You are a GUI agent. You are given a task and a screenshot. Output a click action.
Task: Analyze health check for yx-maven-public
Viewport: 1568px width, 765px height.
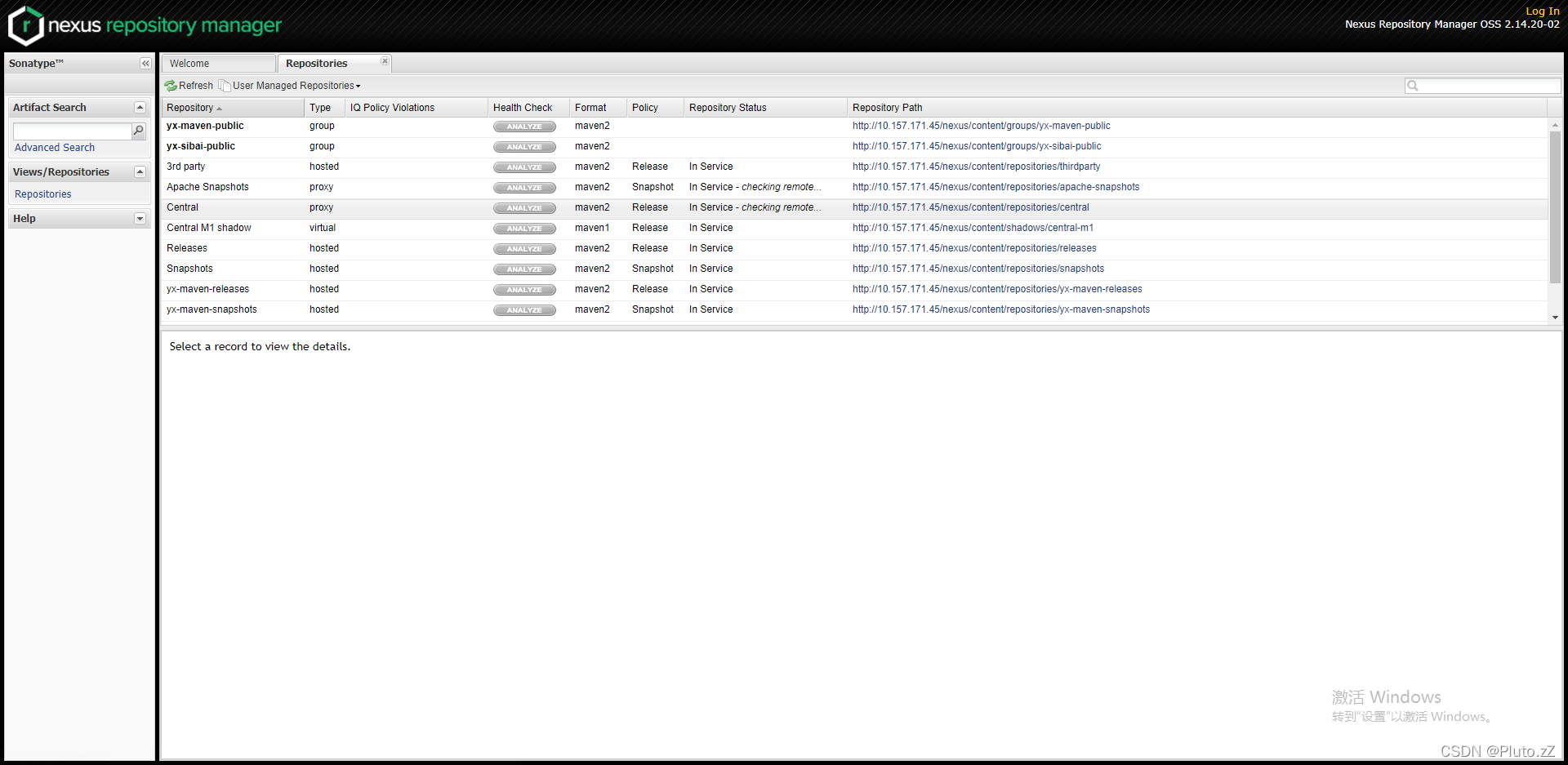click(x=524, y=127)
